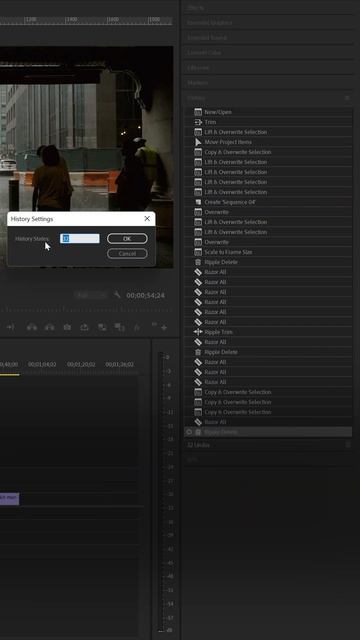The height and width of the screenshot is (640, 360).
Task: Click timeline ruler at 00;01;04;02
Action: coord(42,364)
